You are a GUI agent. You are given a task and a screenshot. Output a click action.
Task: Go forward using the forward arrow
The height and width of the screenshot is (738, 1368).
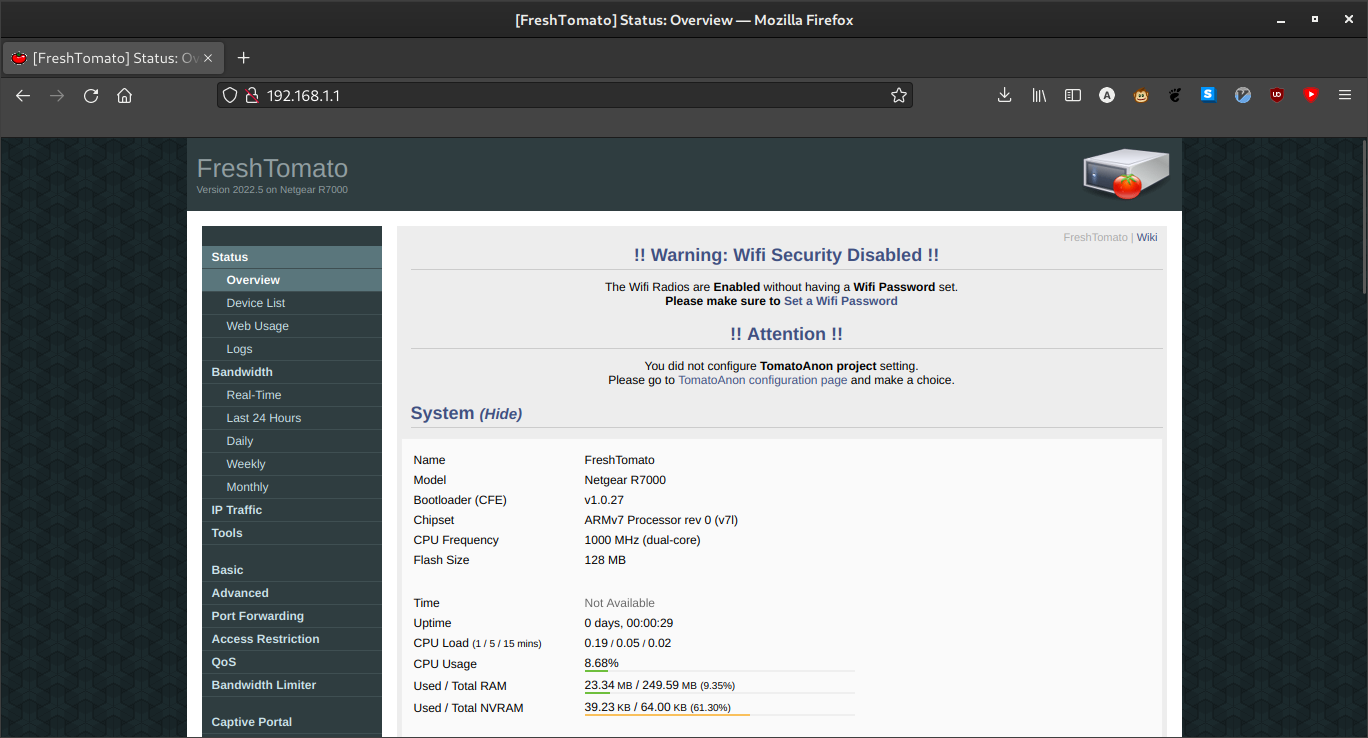pyautogui.click(x=57, y=95)
